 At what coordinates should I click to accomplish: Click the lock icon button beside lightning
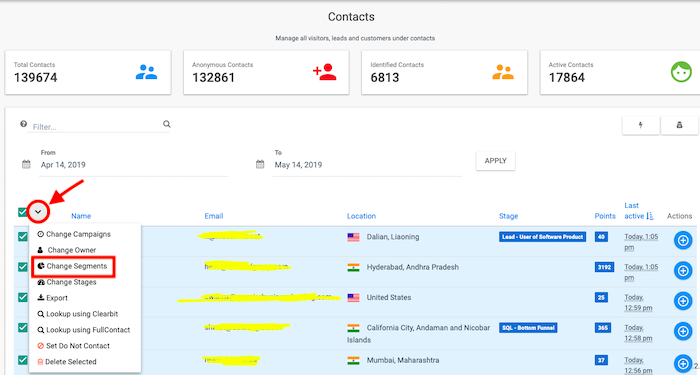click(679, 125)
